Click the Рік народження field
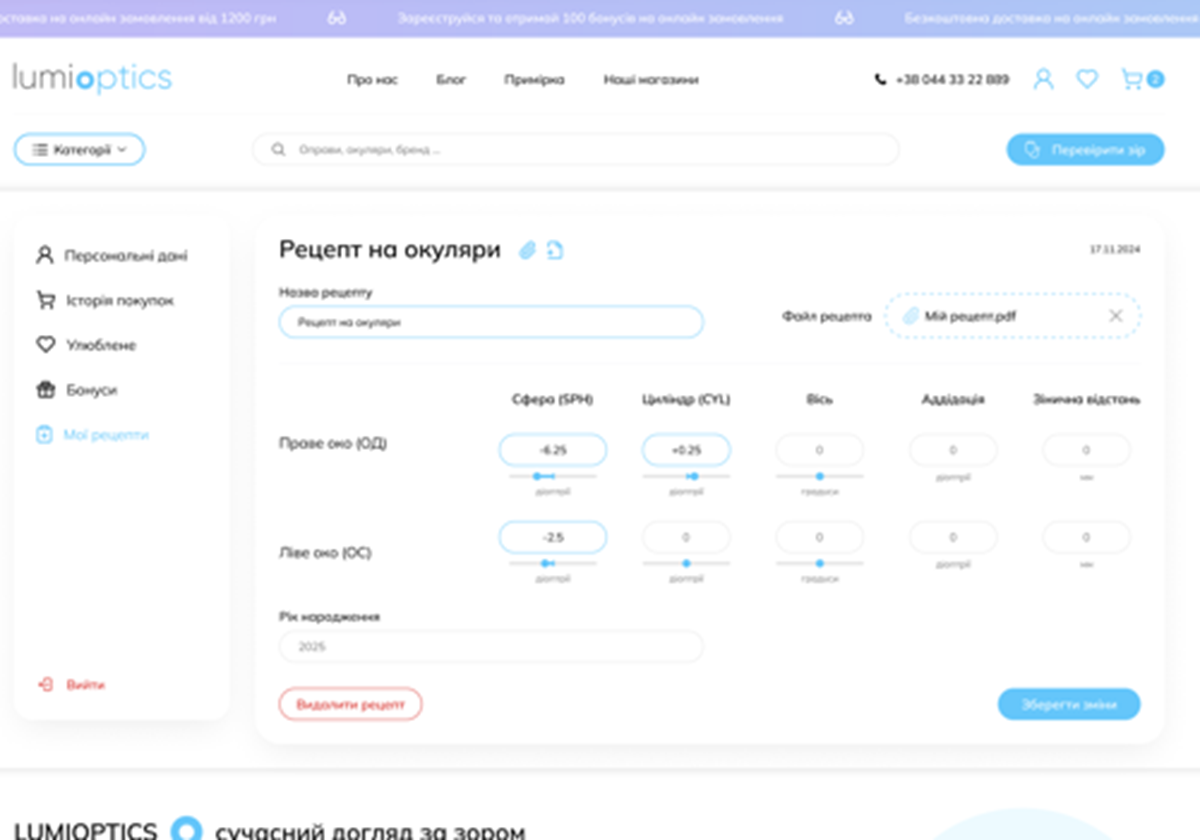Image resolution: width=1200 pixels, height=840 pixels. (491, 647)
